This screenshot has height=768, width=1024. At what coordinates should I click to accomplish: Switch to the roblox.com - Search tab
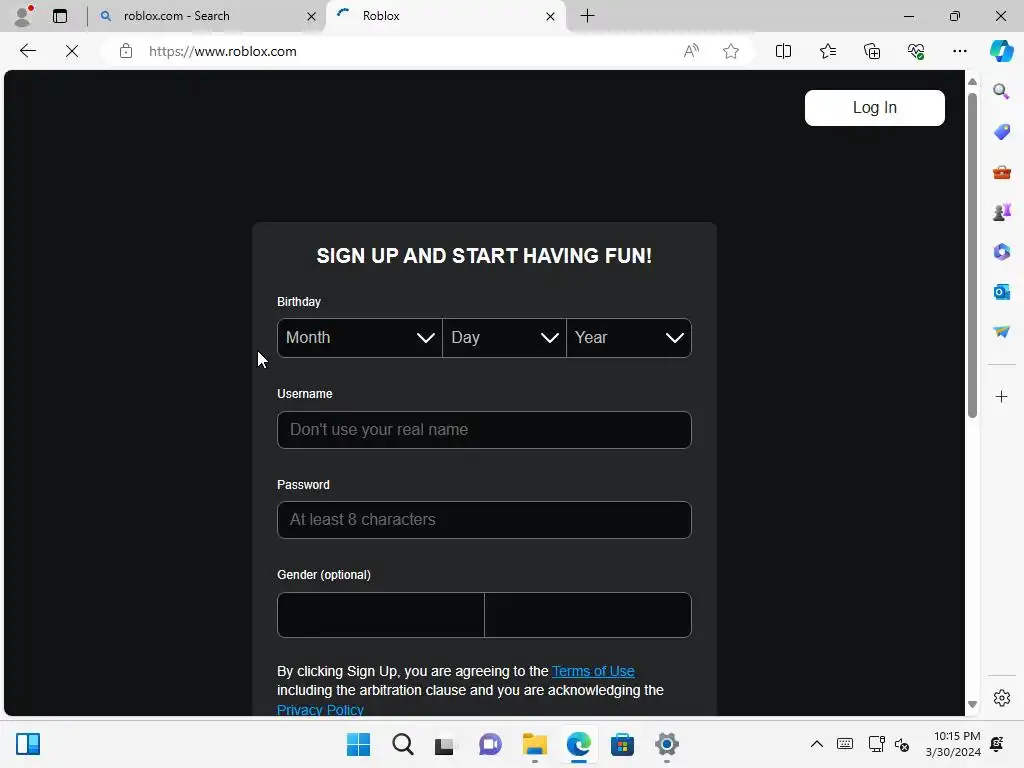click(205, 16)
